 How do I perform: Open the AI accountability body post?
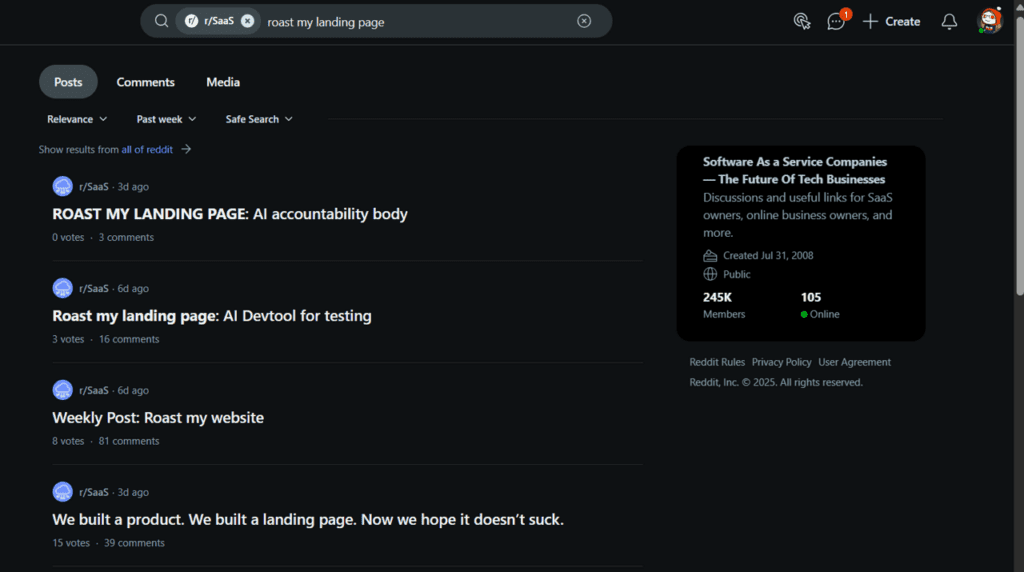click(230, 214)
